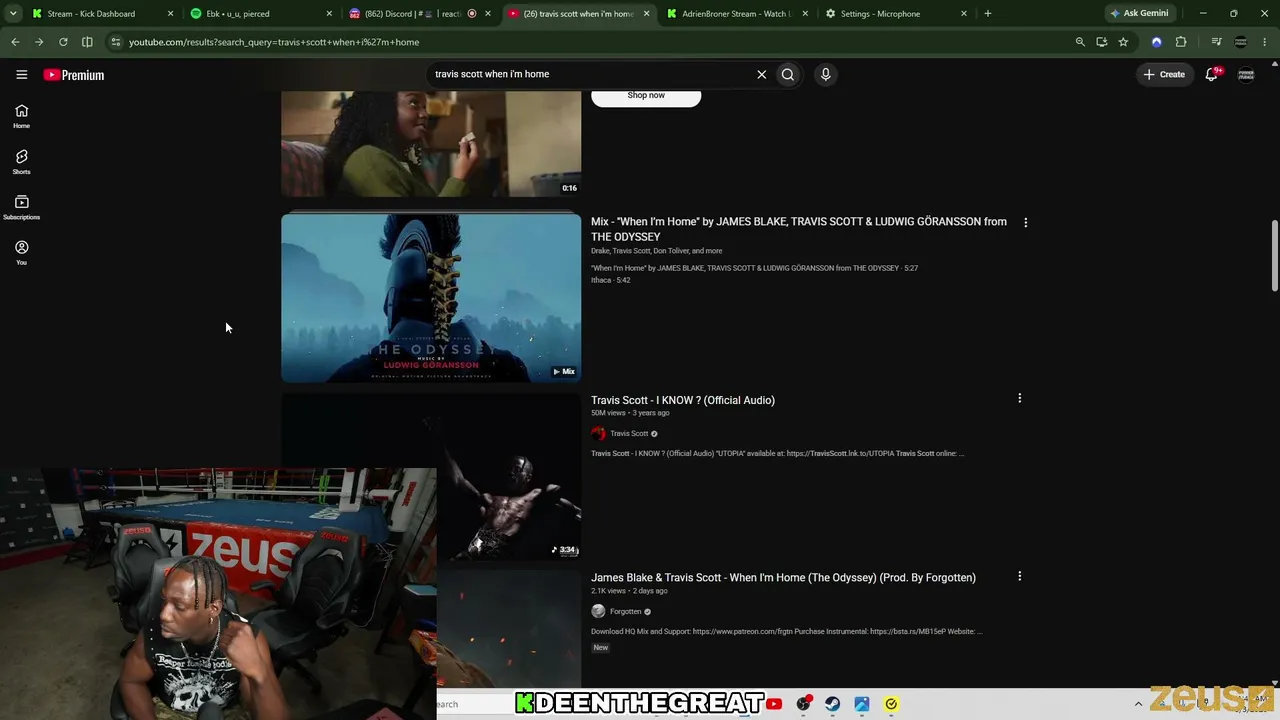Screen dimensions: 1280x720
Task: Open the Extensions puzzle menu
Action: point(1181,42)
